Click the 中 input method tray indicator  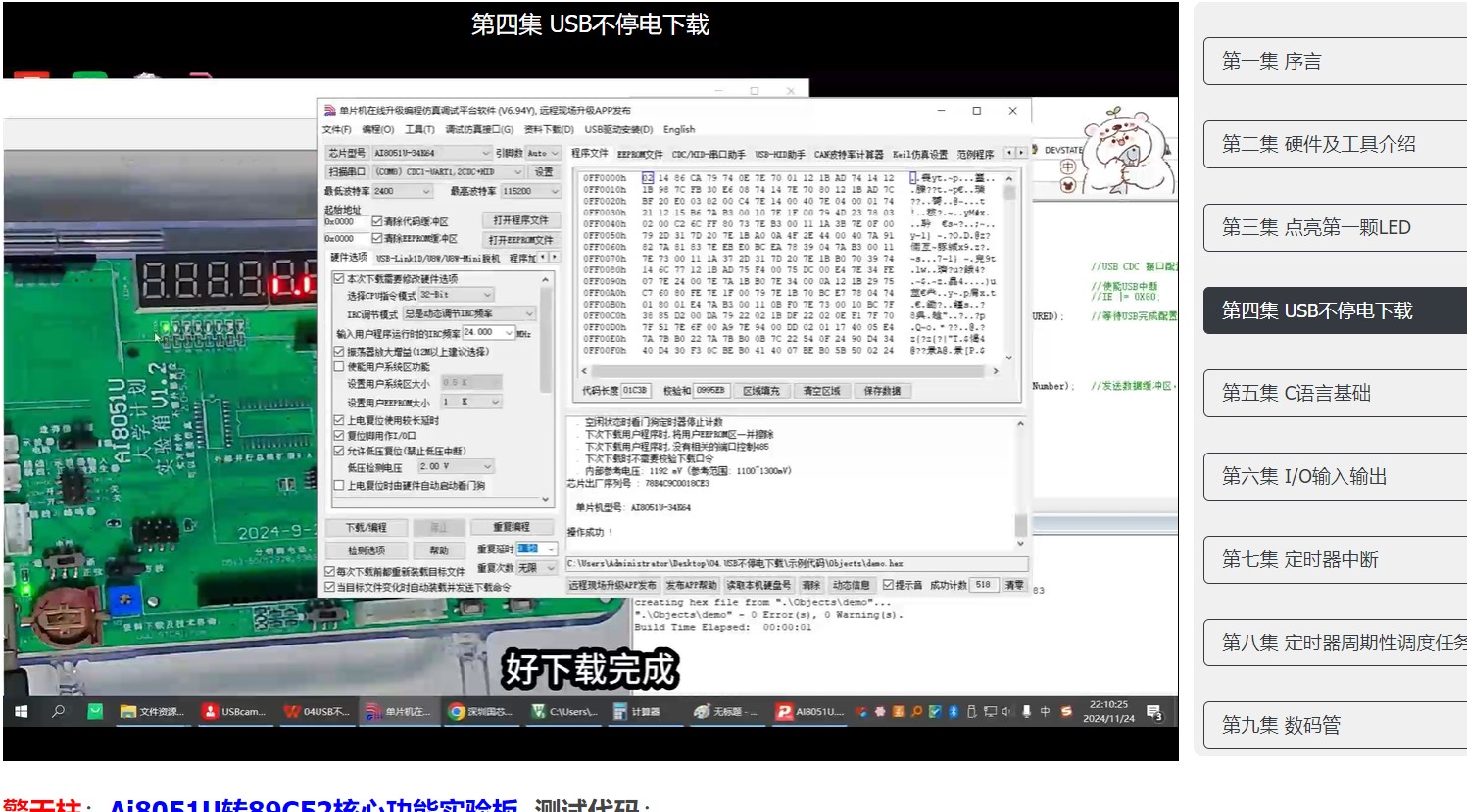(x=1045, y=712)
